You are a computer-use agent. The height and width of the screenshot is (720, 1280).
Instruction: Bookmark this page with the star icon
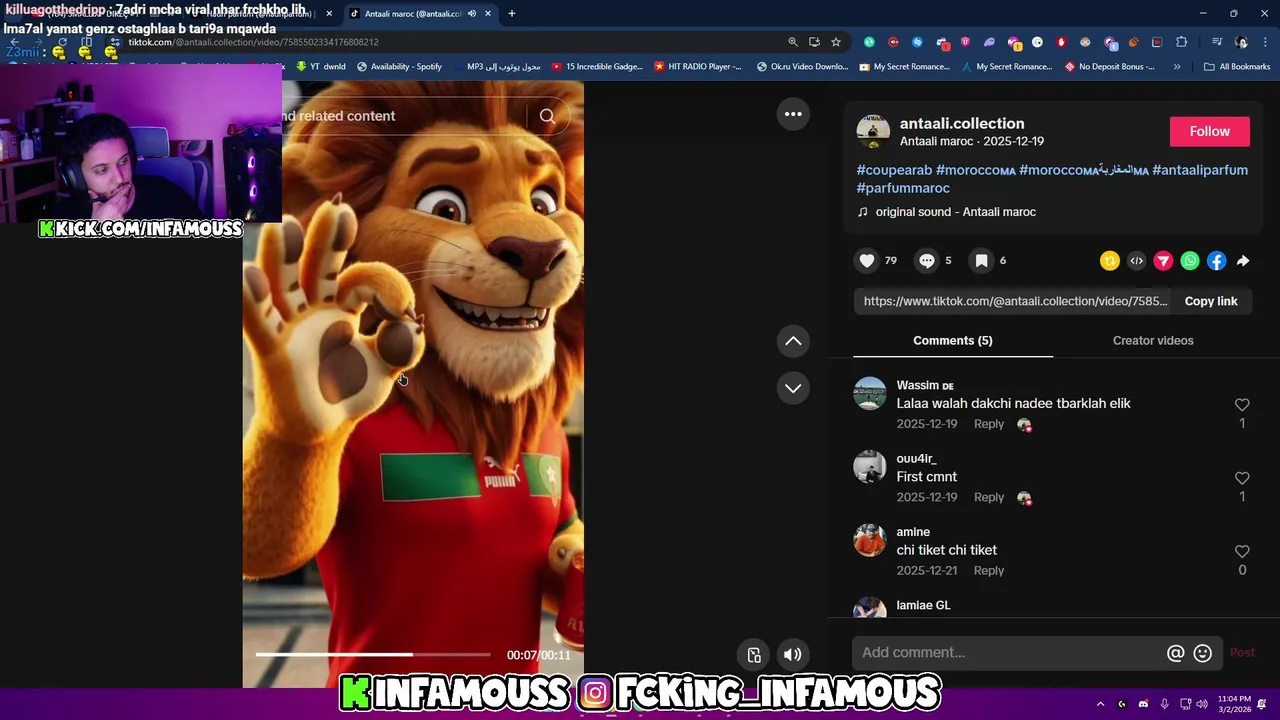836,42
